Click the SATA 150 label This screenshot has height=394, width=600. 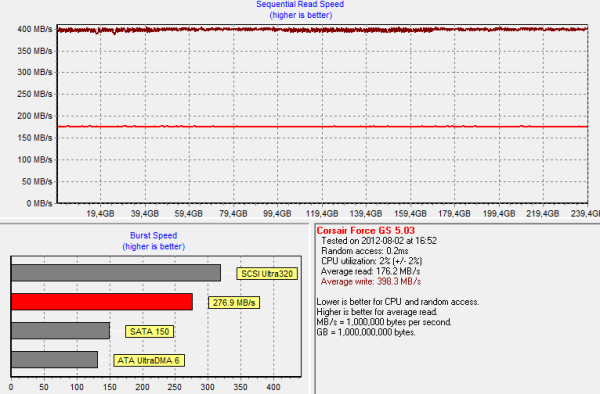[149, 332]
